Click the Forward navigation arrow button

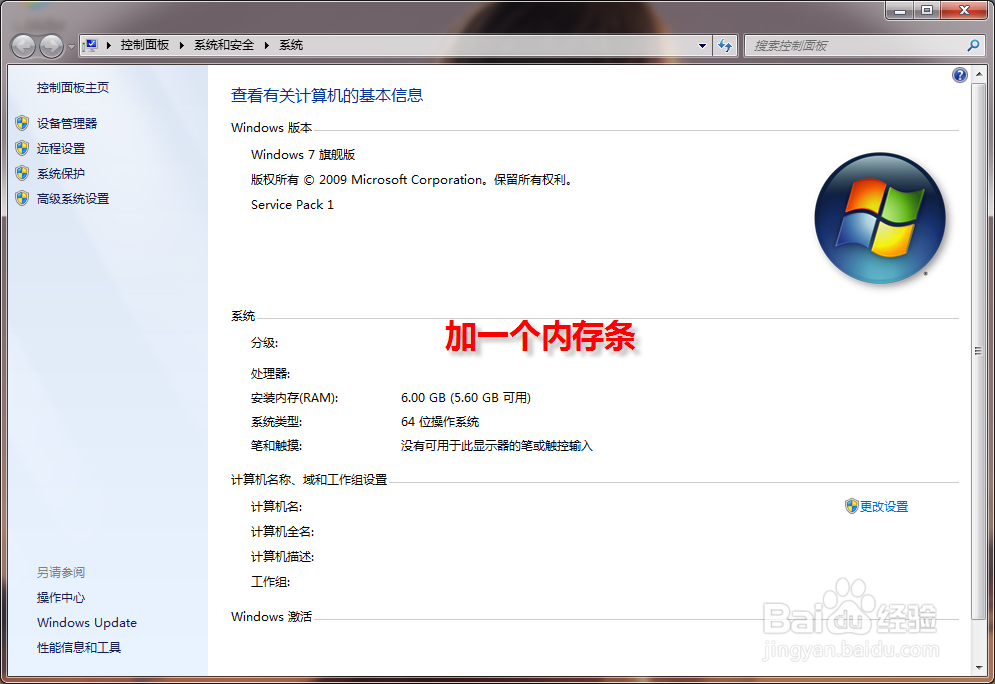(51, 46)
